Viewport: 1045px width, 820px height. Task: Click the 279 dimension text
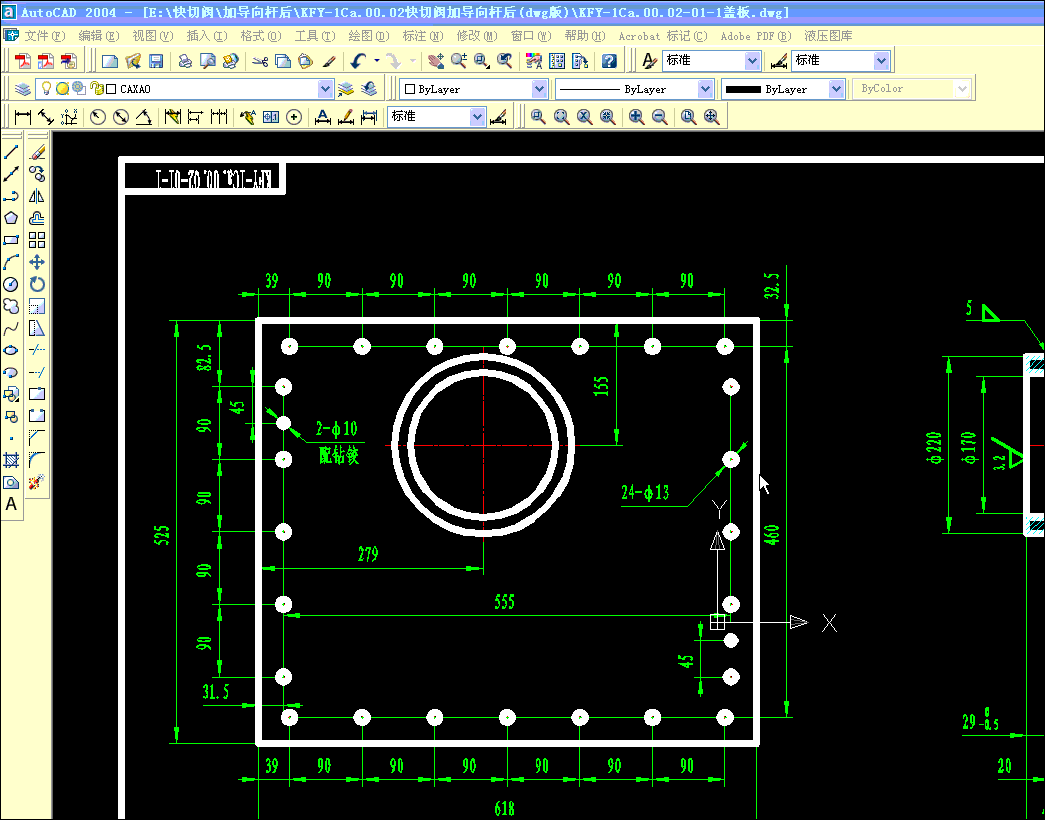tap(368, 554)
